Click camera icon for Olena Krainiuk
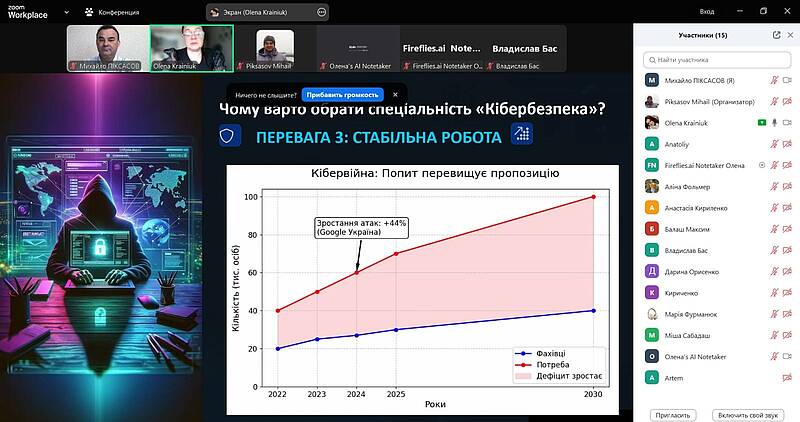Image resolution: width=800 pixels, height=422 pixels. click(787, 122)
